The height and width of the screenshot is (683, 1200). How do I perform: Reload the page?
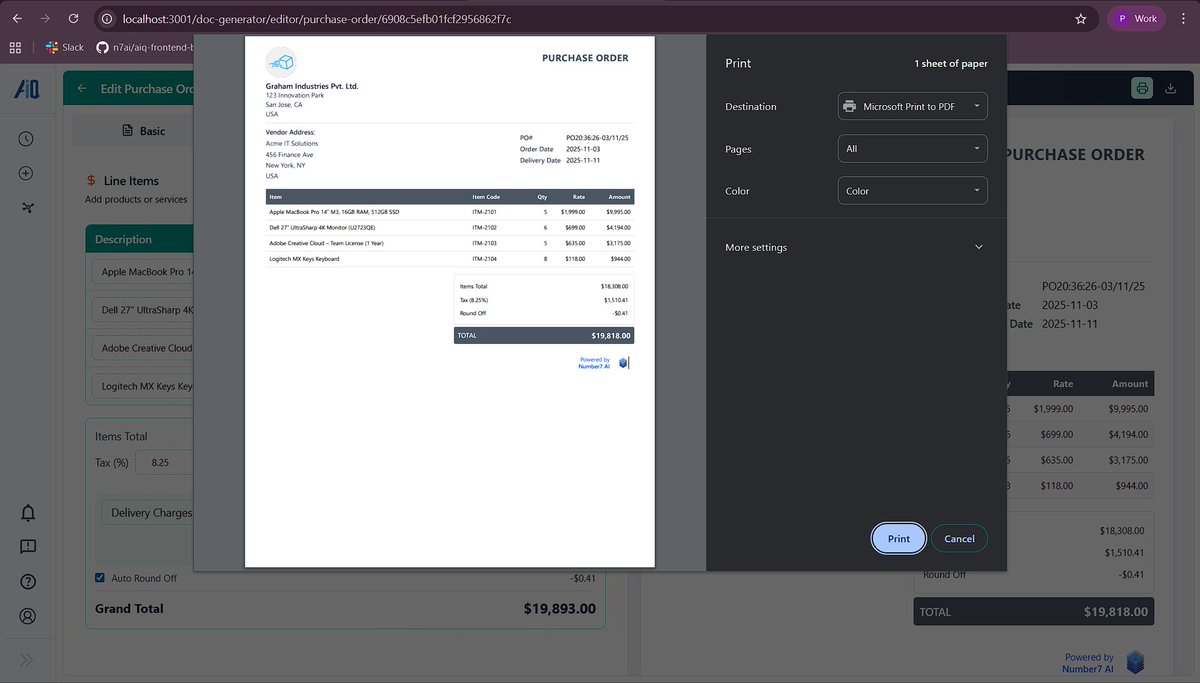click(x=74, y=18)
